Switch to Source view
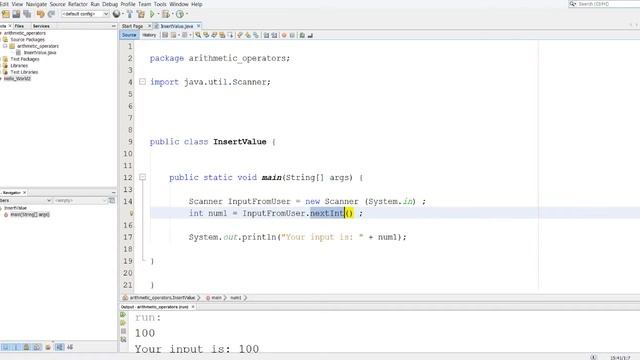Viewport: 640px width, 360px height. tap(129, 35)
